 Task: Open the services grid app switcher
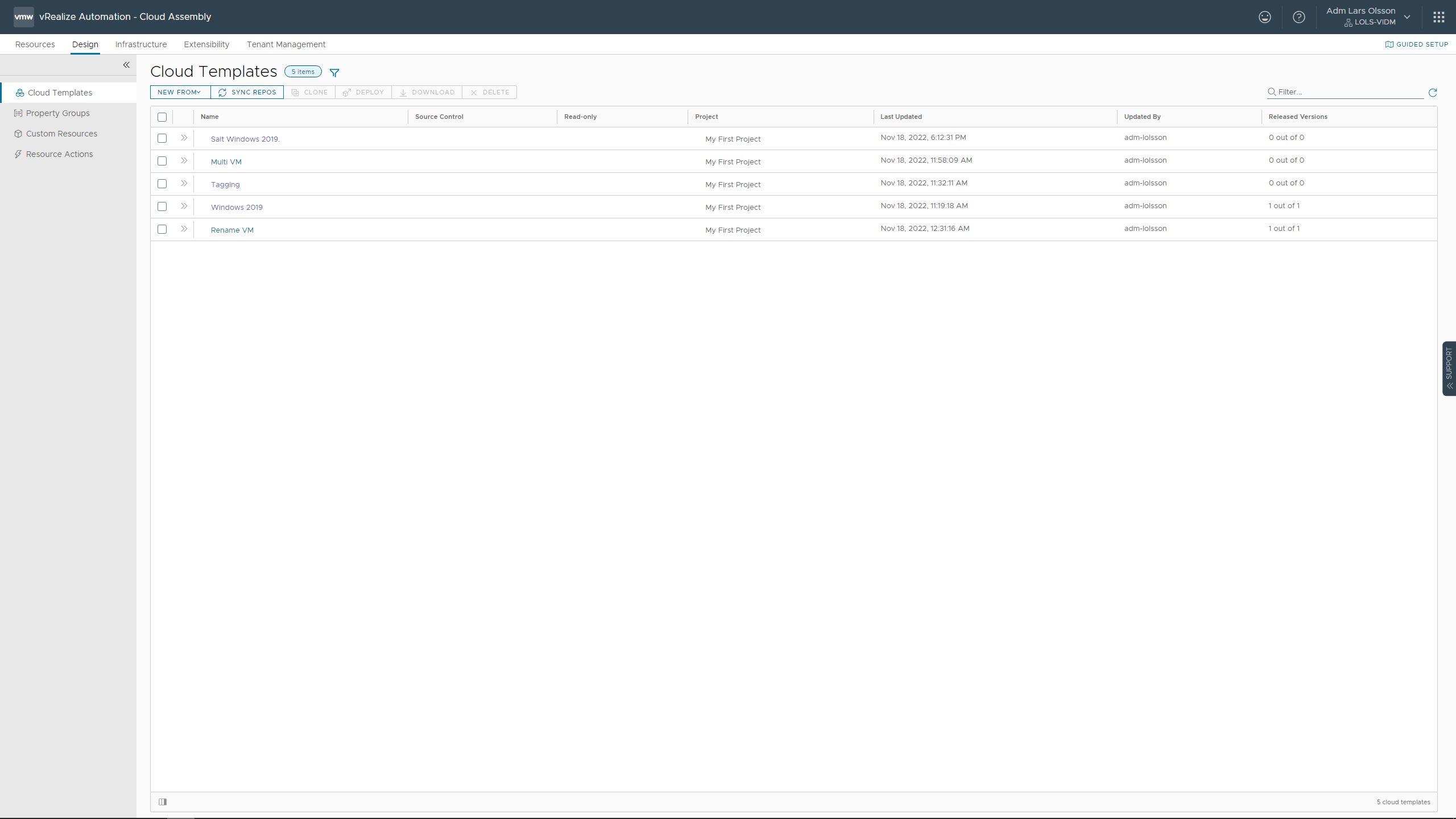(x=1438, y=17)
